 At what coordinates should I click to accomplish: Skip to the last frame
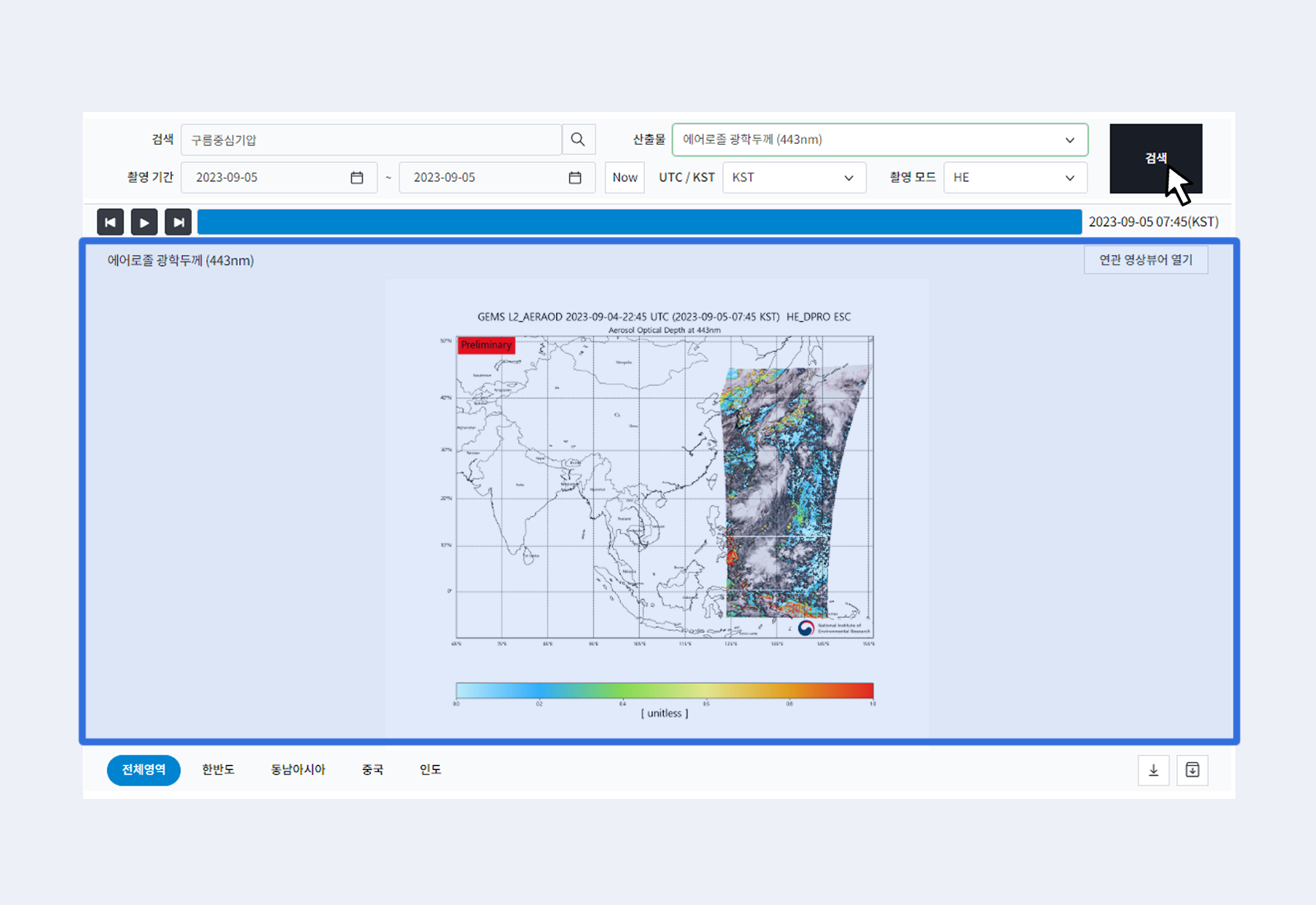point(178,222)
